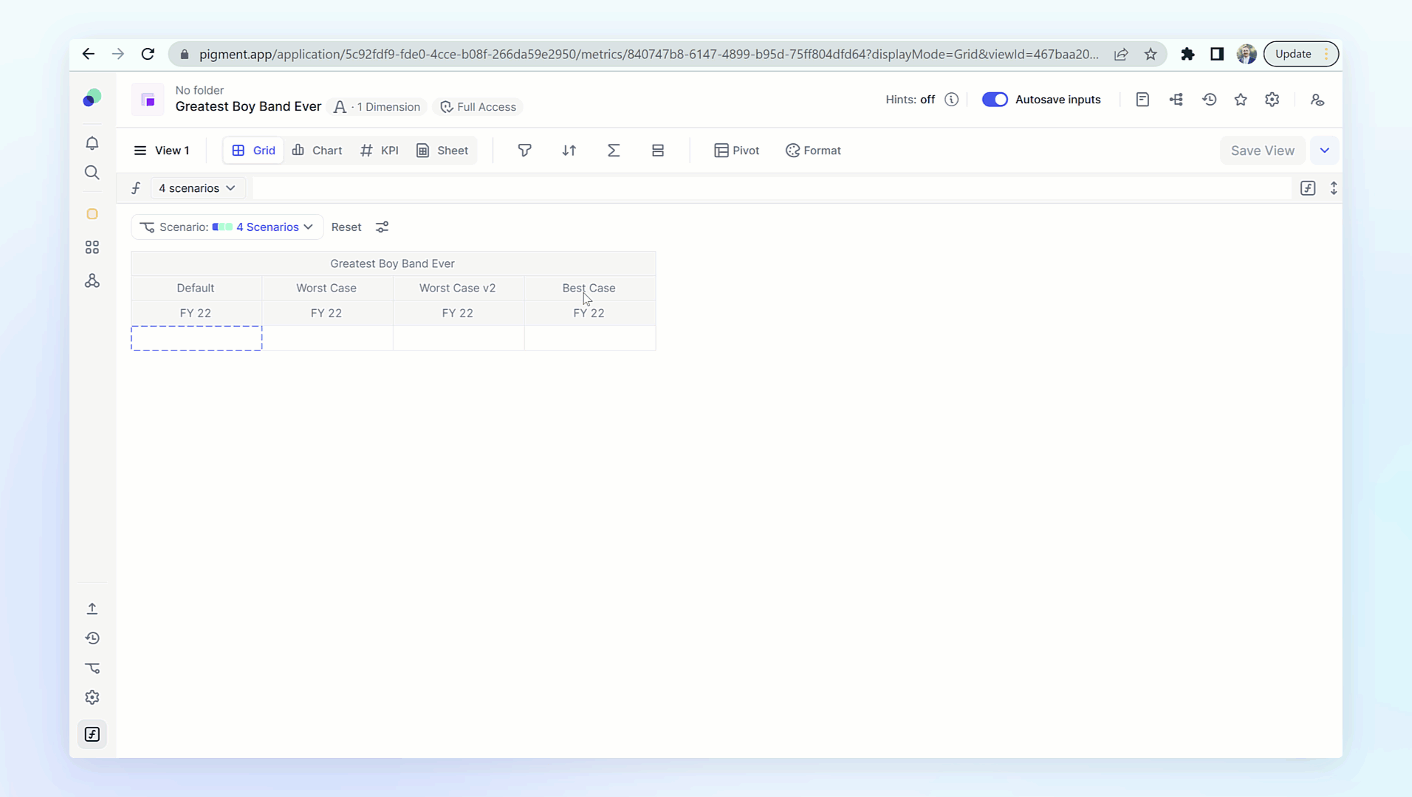Select the Default FY 22 empty cell
This screenshot has width=1412, height=797.
tap(197, 338)
